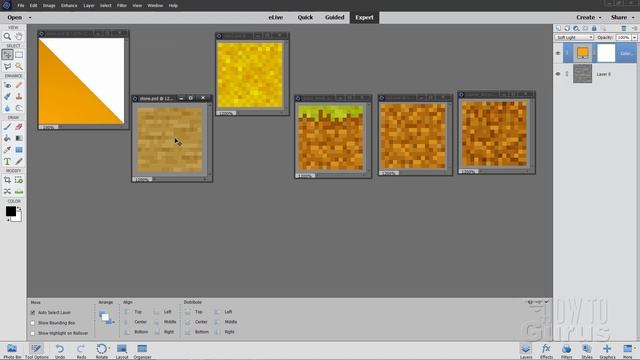Select the Content-Aware Move tool

tap(7, 191)
